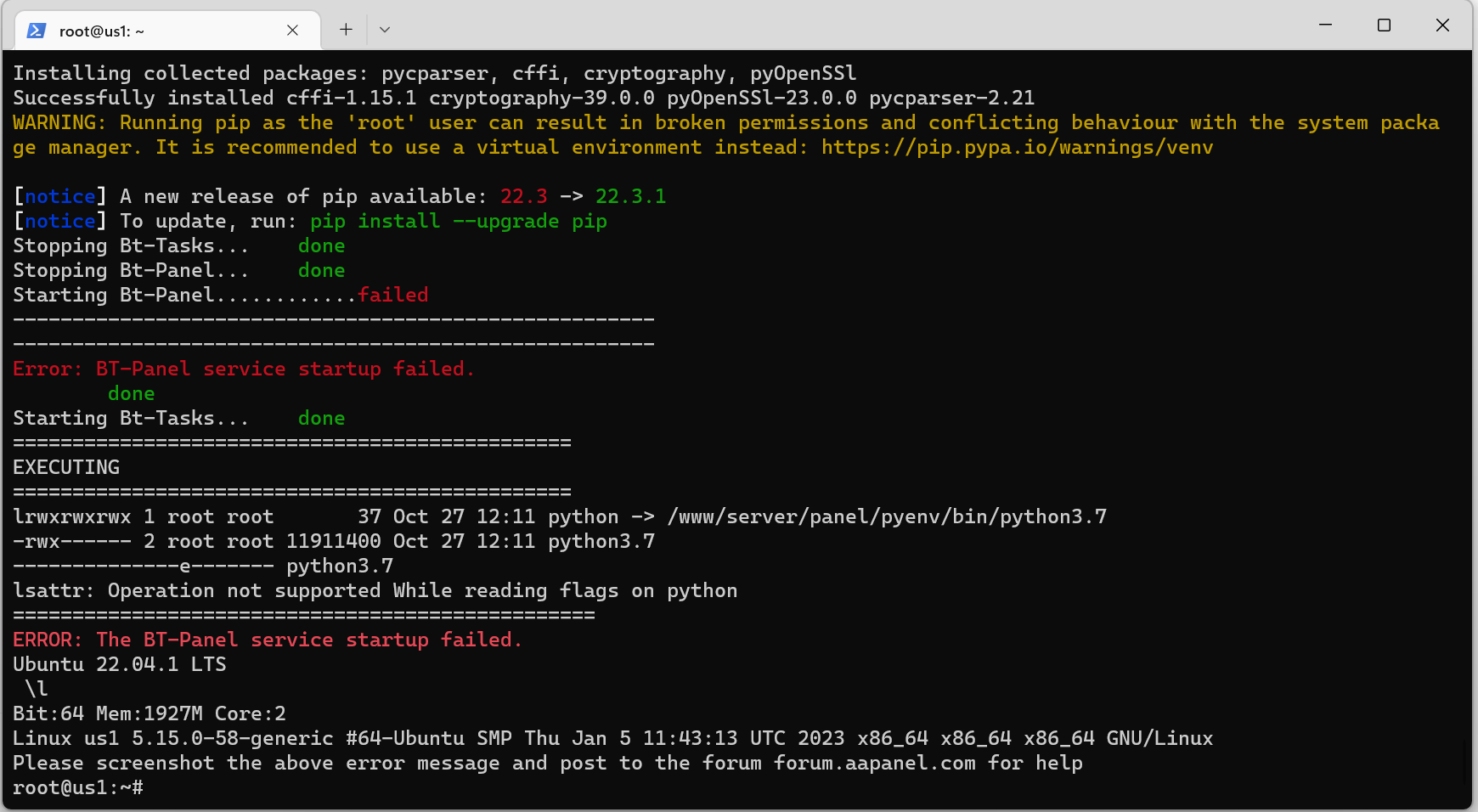The height and width of the screenshot is (812, 1478).
Task: Click the lsattr 'Operation not supported' message
Action: [375, 591]
